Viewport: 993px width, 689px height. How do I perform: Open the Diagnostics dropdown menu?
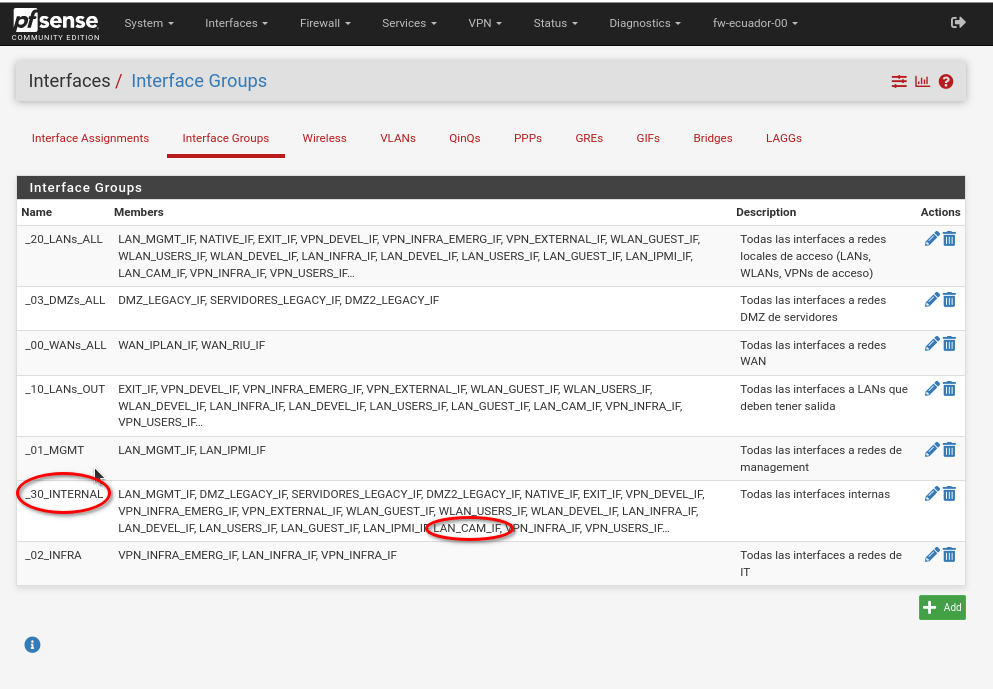[x=645, y=23]
